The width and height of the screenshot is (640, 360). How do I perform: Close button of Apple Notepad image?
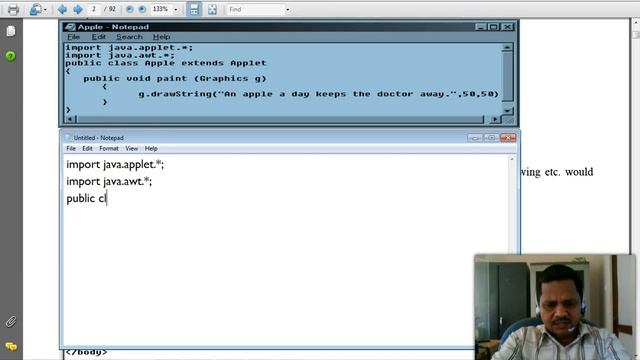click(x=507, y=27)
